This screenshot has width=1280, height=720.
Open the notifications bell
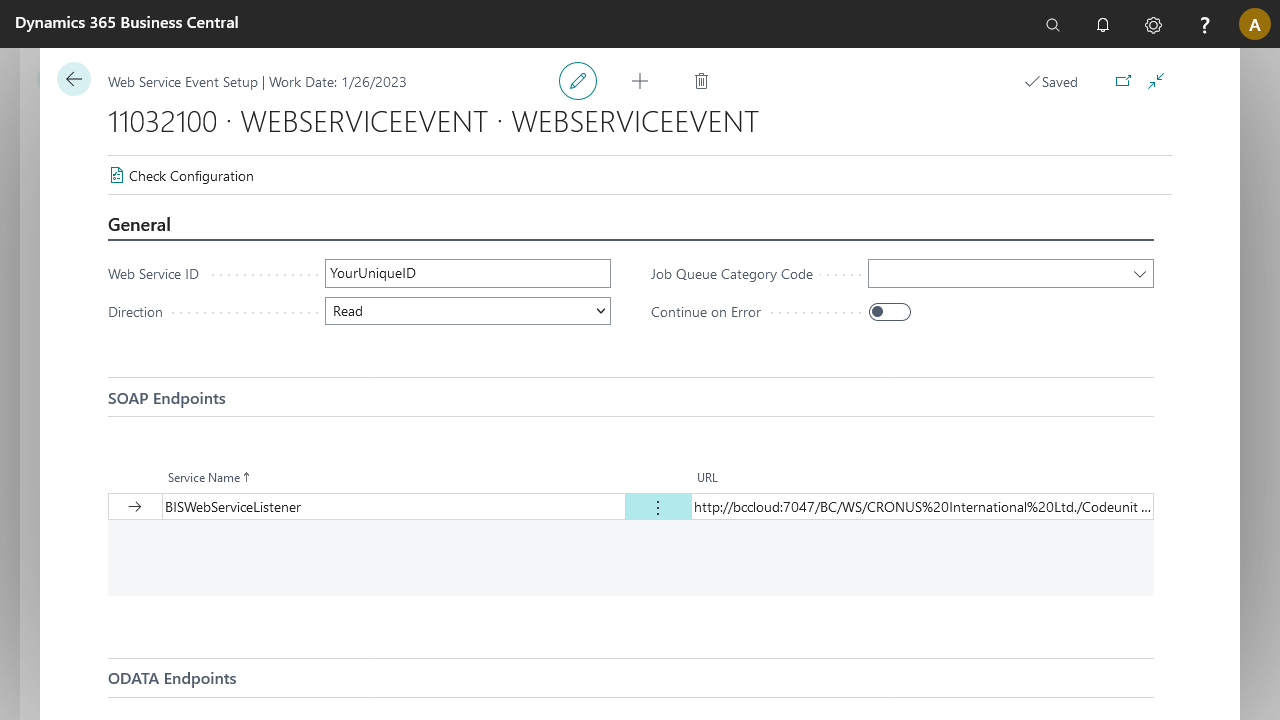click(1103, 25)
